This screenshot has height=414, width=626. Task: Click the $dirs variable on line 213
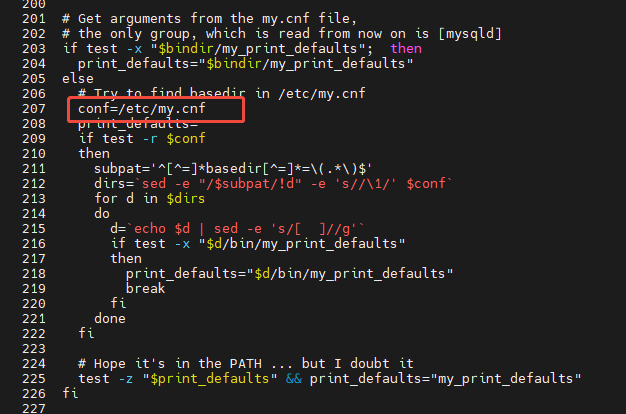click(186, 198)
